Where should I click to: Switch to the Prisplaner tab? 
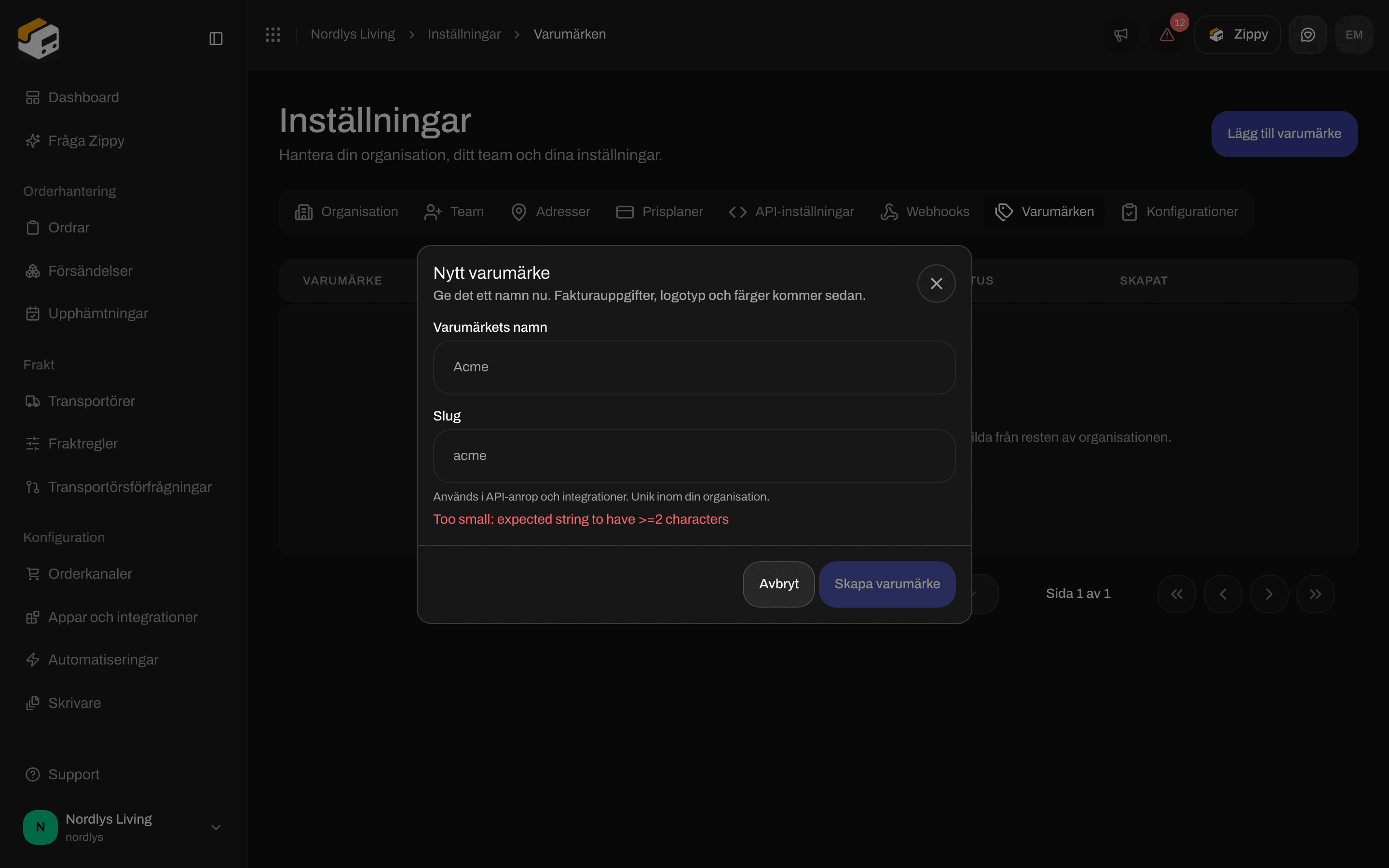click(659, 212)
